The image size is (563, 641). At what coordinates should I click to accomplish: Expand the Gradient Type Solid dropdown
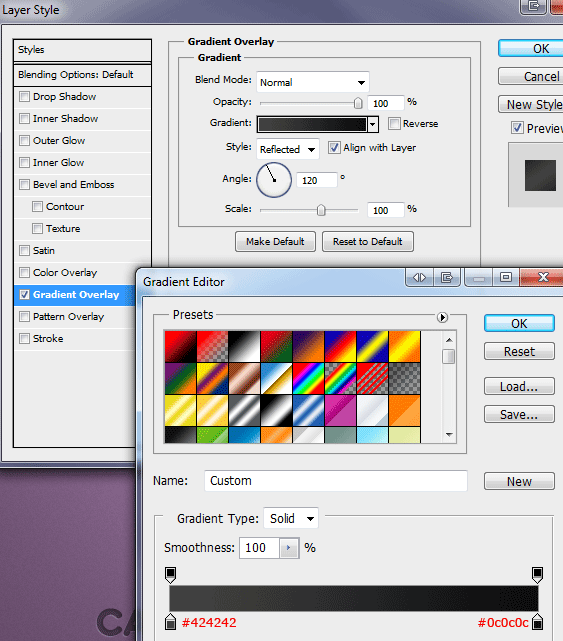291,519
